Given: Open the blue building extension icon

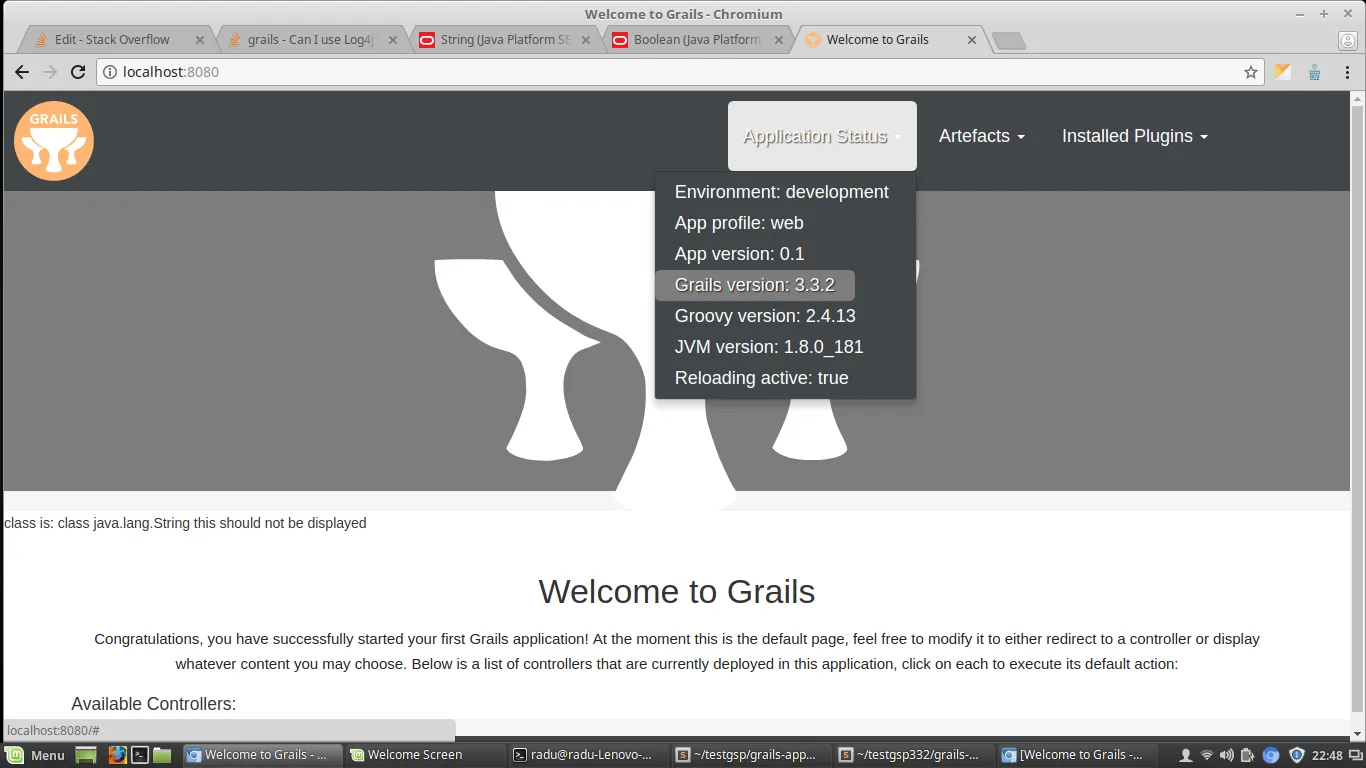Looking at the screenshot, I should click(x=1314, y=72).
